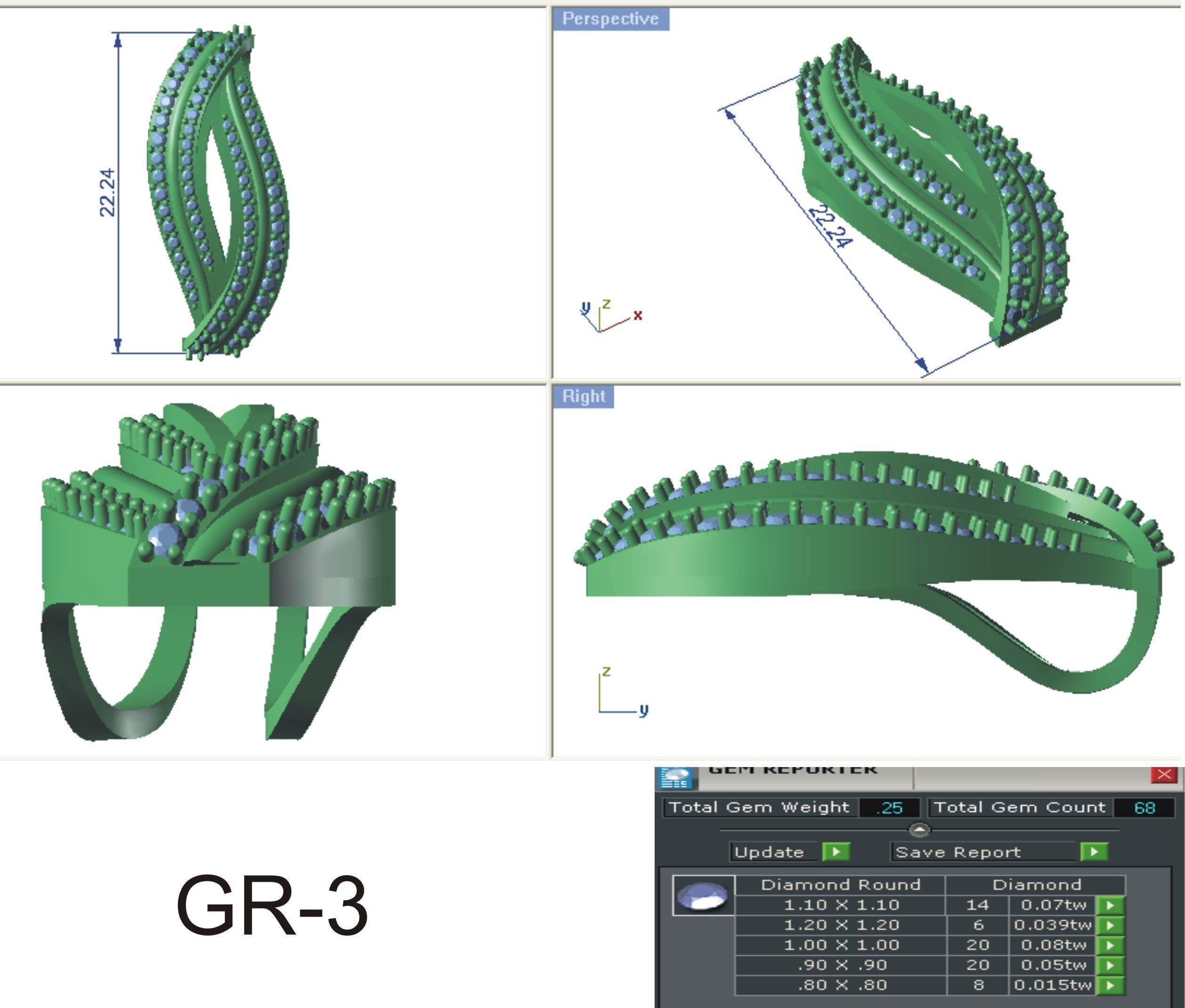Click 22.24 dimension label in top-left viewport
Viewport: 1185px width, 1008px height.
click(x=107, y=192)
